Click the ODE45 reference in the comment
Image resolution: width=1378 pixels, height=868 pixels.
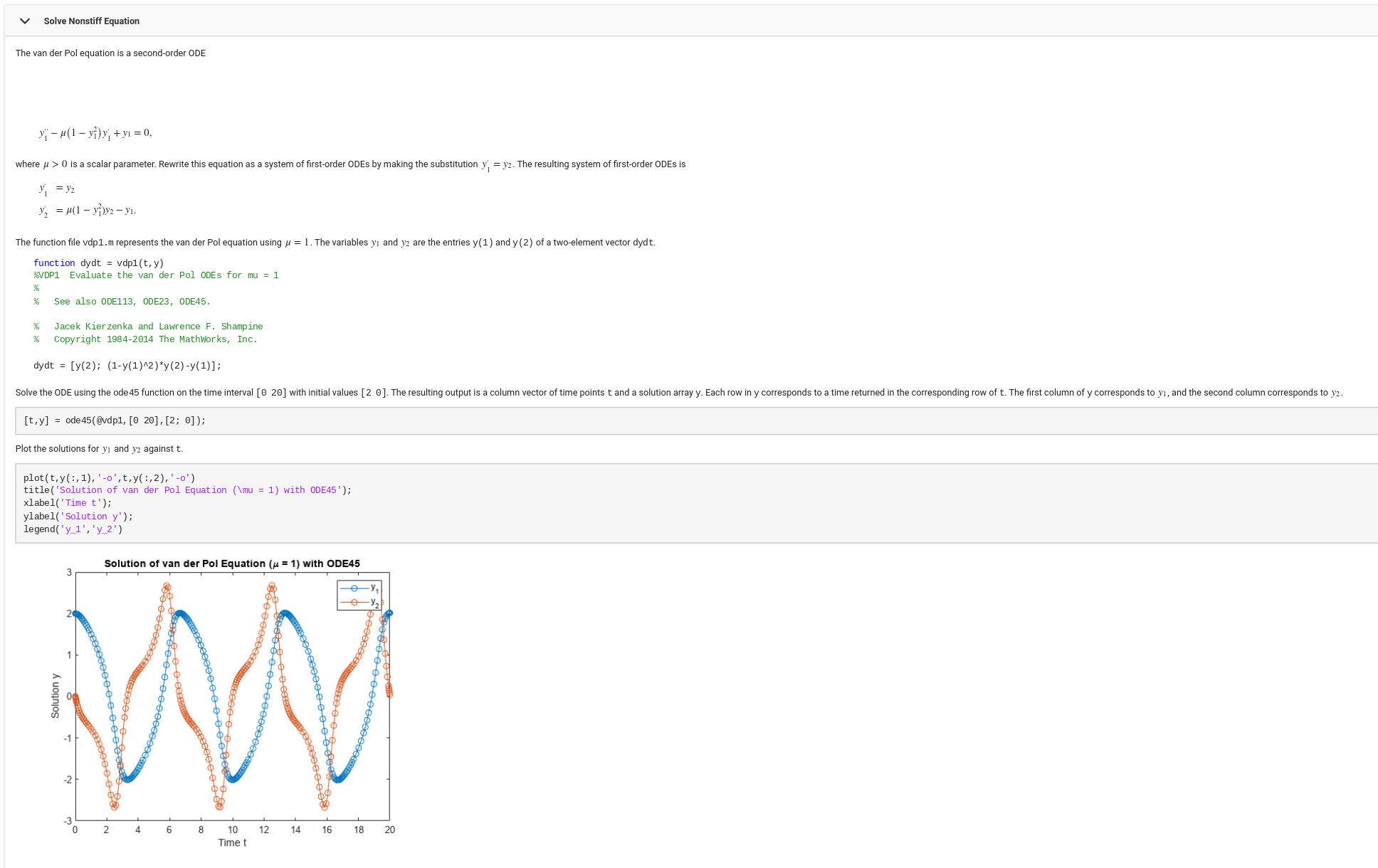[194, 302]
